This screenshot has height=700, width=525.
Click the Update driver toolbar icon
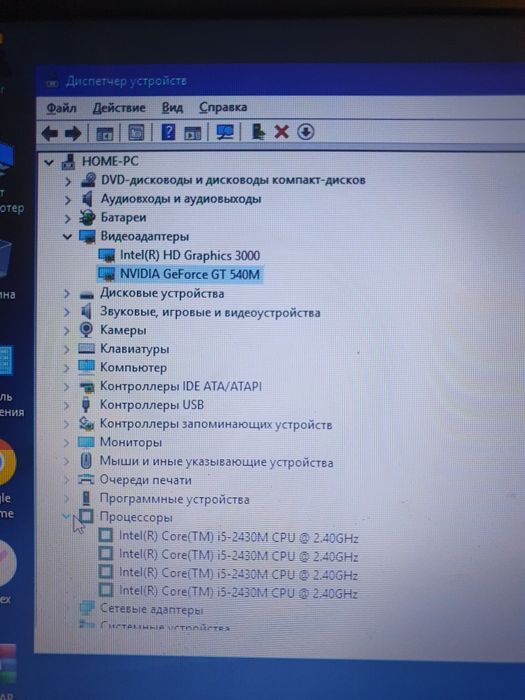click(258, 132)
